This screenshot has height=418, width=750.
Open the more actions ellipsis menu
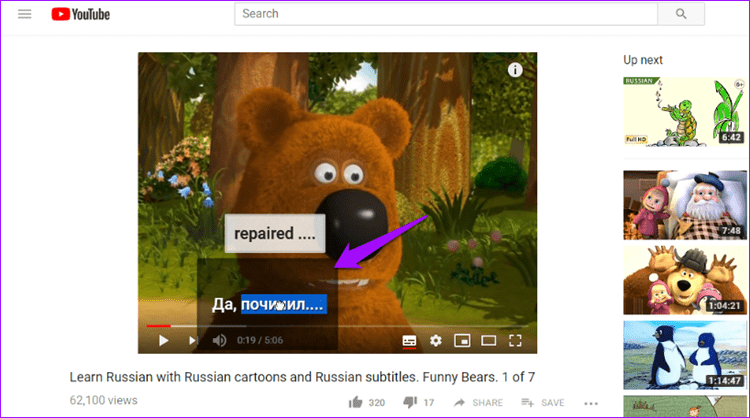pos(591,403)
